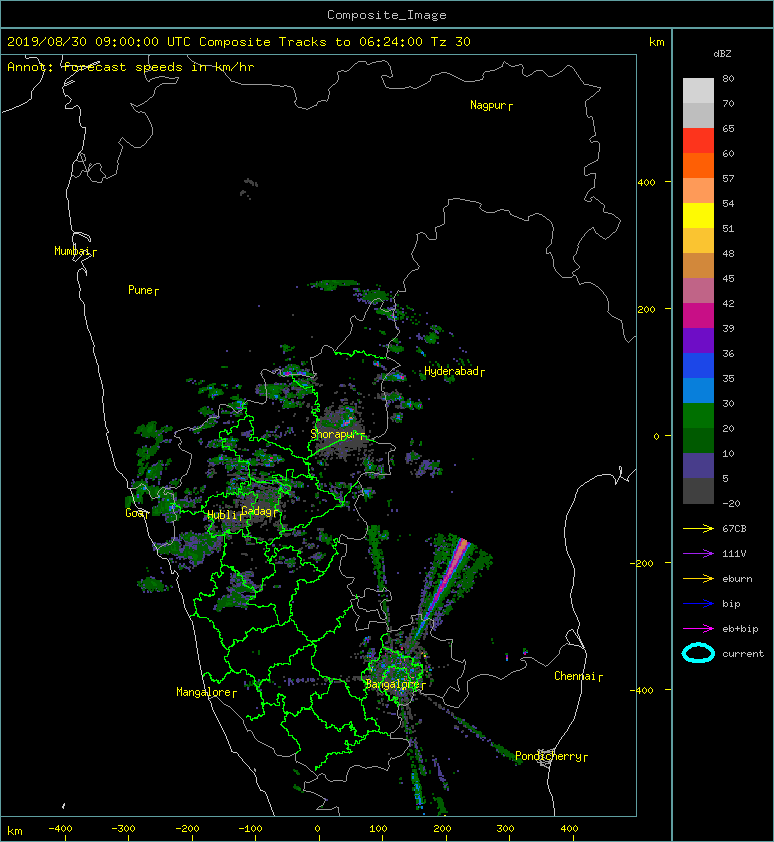
Task: Click the Annot: forecast speeds in km/hr label
Action: [x=131, y=67]
